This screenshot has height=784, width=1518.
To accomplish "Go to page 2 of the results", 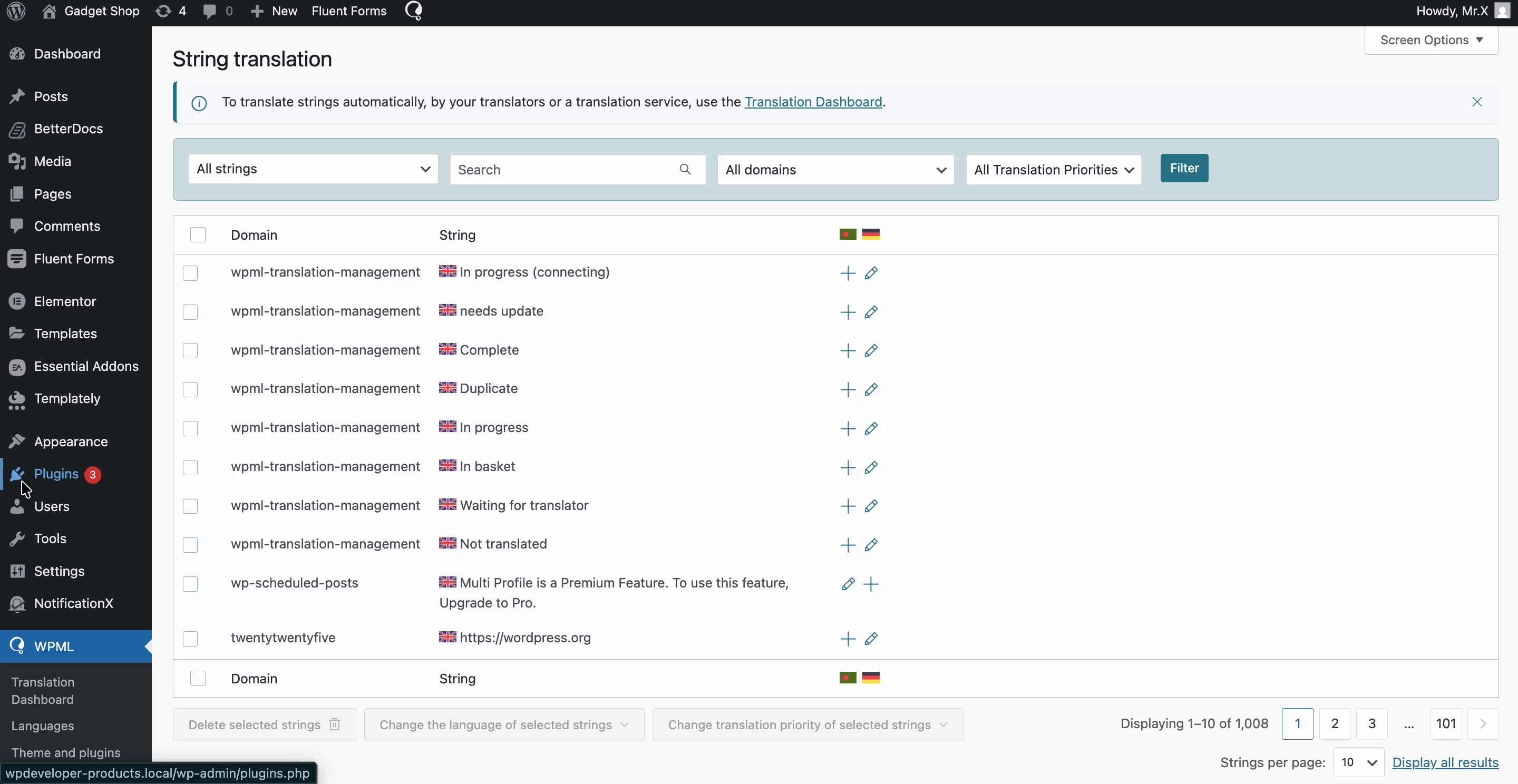I will 1335,723.
